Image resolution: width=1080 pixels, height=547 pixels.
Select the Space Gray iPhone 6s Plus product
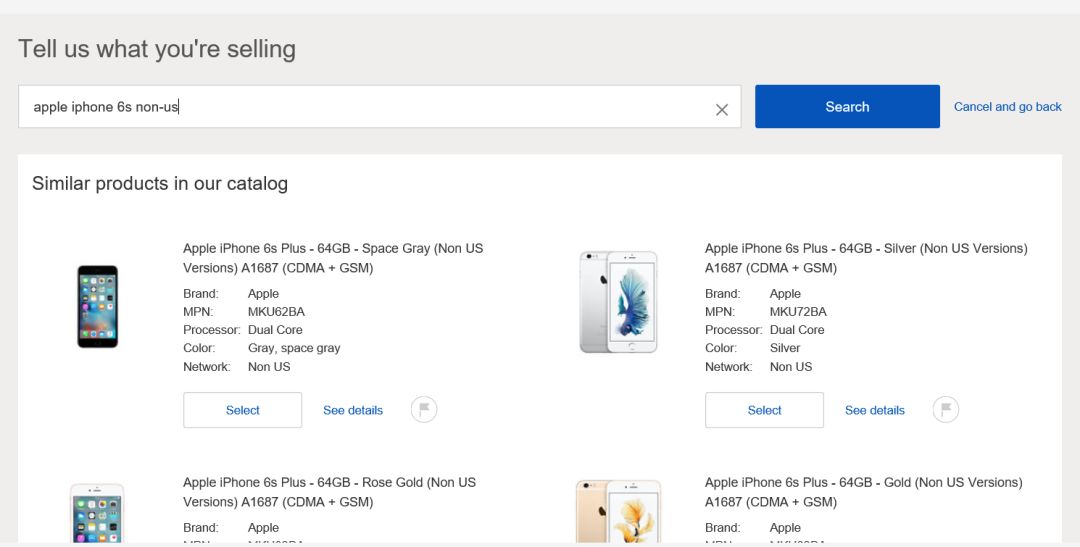pyautogui.click(x=242, y=410)
